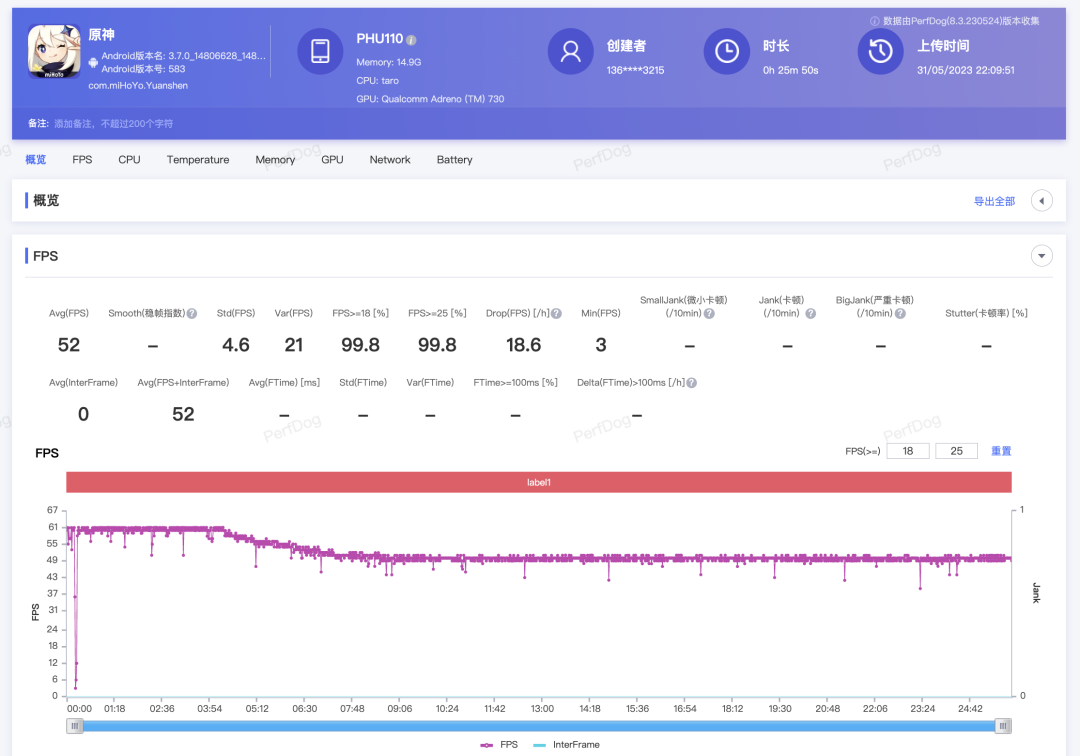Click the 导出全部 export all link
Image resolution: width=1080 pixels, height=756 pixels.
994,201
